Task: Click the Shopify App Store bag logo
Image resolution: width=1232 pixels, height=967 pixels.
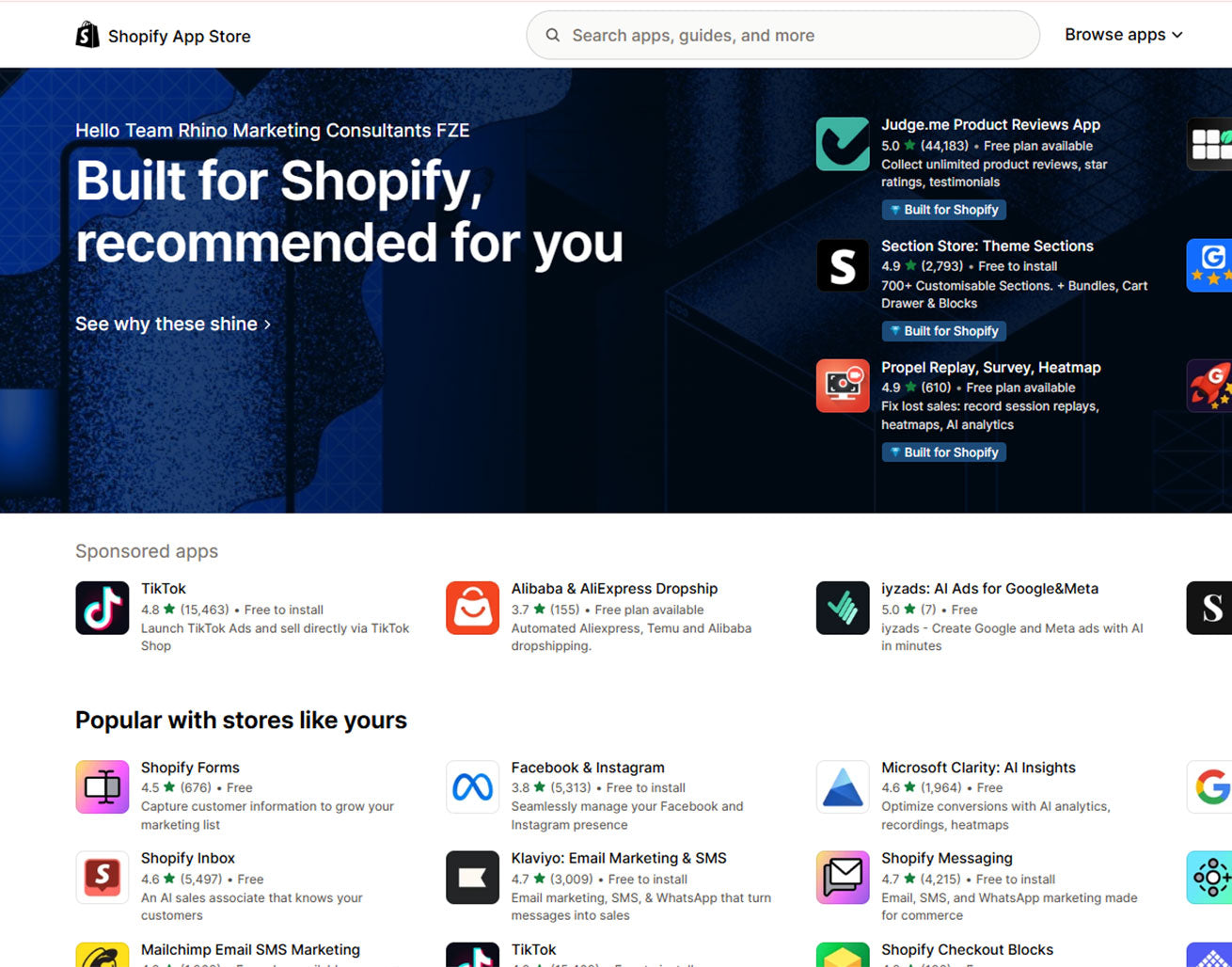Action: [87, 35]
